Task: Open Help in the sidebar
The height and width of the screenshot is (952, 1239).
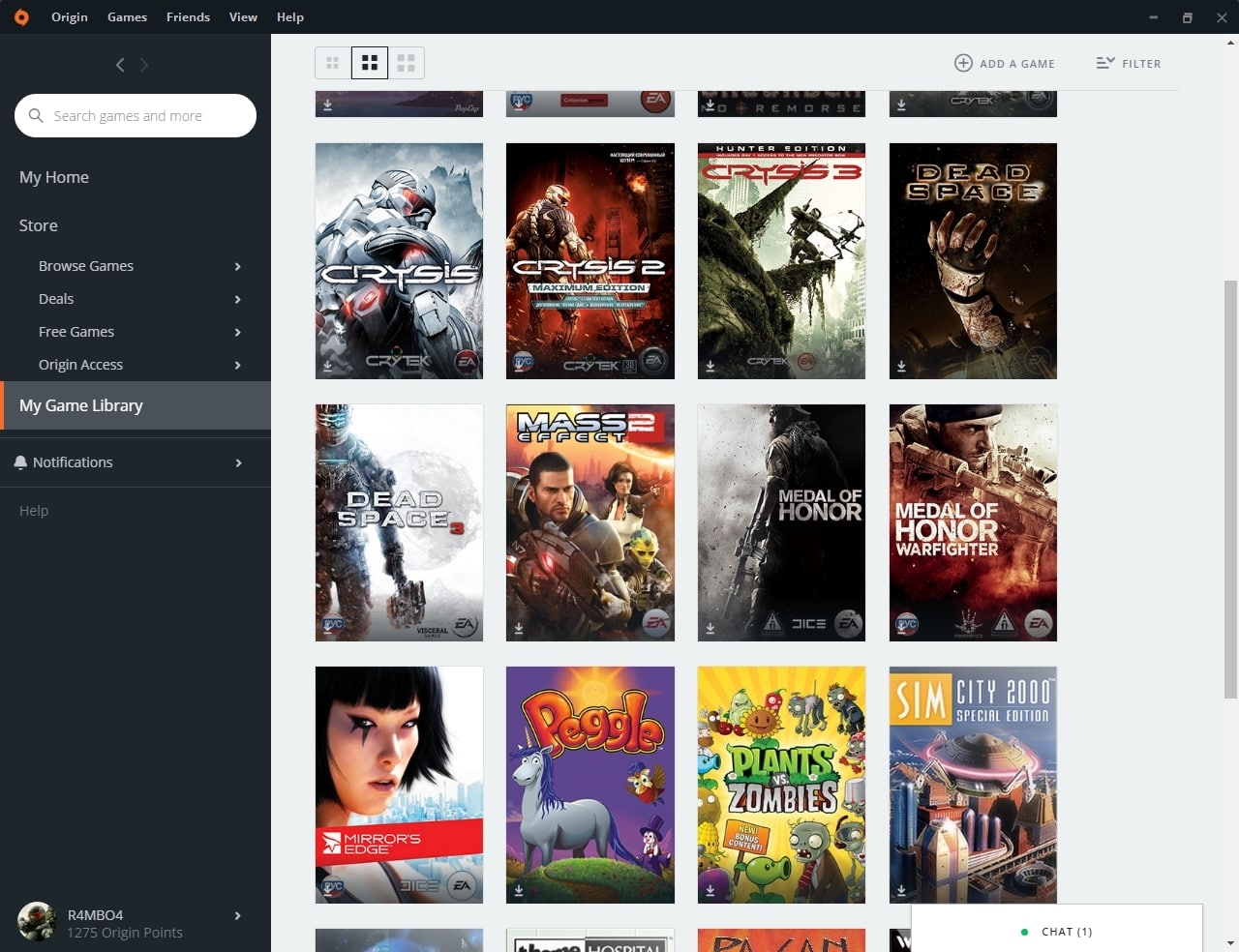Action: [34, 511]
